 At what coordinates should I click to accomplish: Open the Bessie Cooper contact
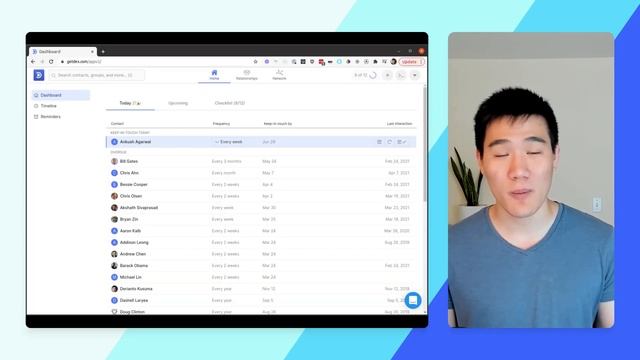tap(133, 184)
